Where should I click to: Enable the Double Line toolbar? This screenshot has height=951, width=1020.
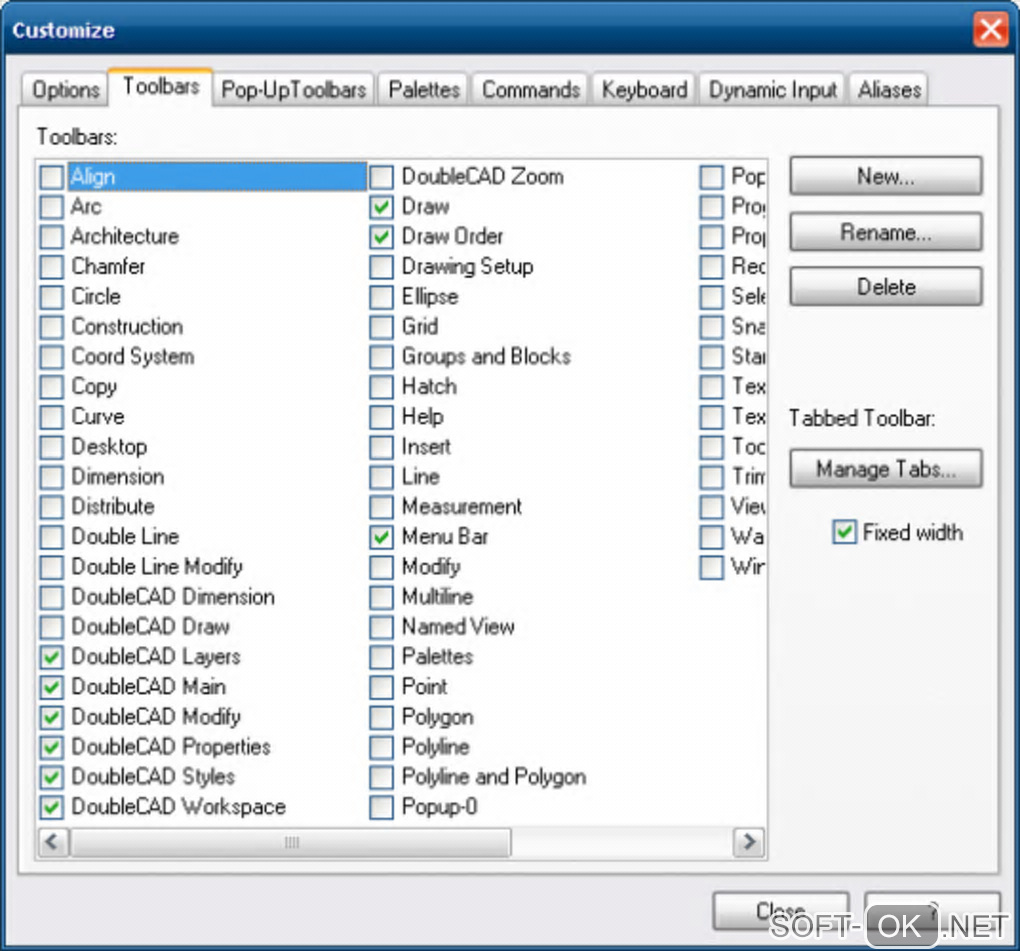[x=51, y=537]
